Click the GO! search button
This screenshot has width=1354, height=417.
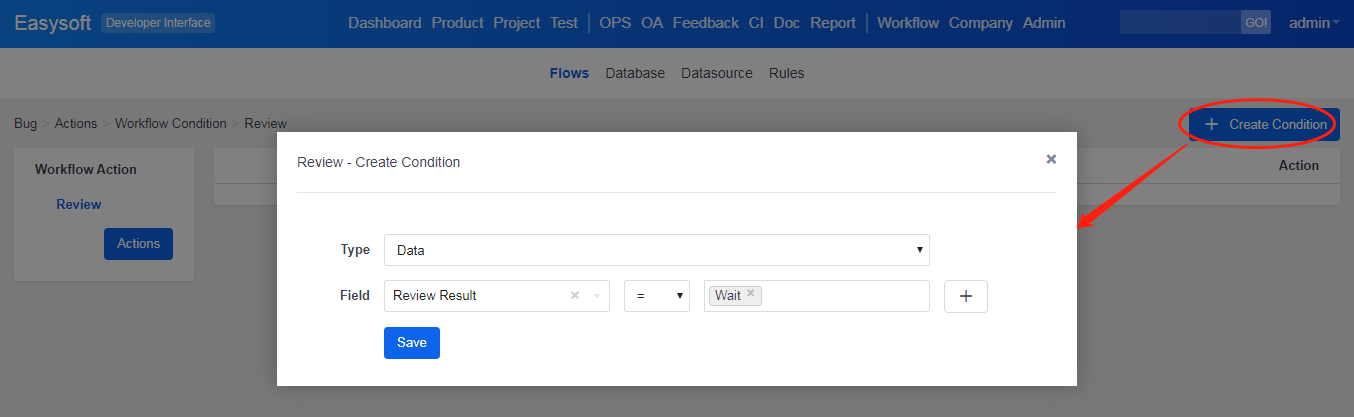[x=1255, y=23]
